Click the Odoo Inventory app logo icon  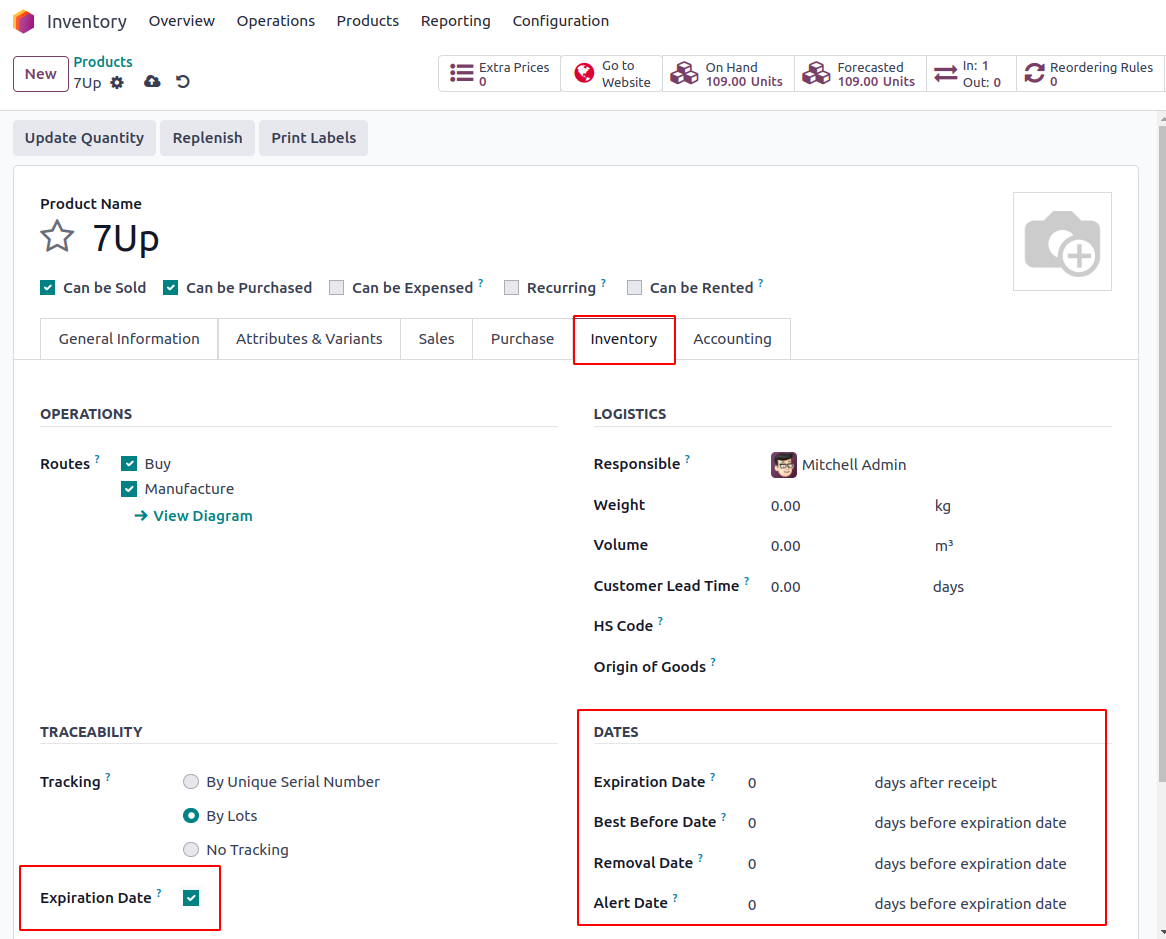click(24, 22)
